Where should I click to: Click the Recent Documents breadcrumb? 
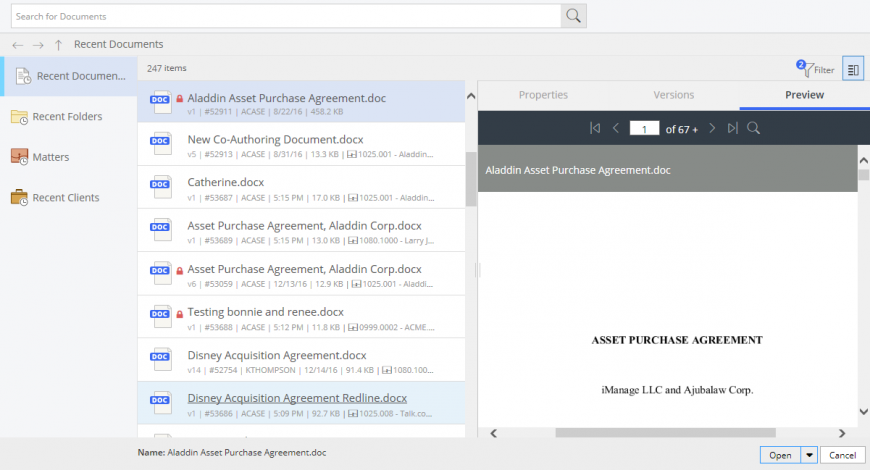pyautogui.click(x=118, y=44)
